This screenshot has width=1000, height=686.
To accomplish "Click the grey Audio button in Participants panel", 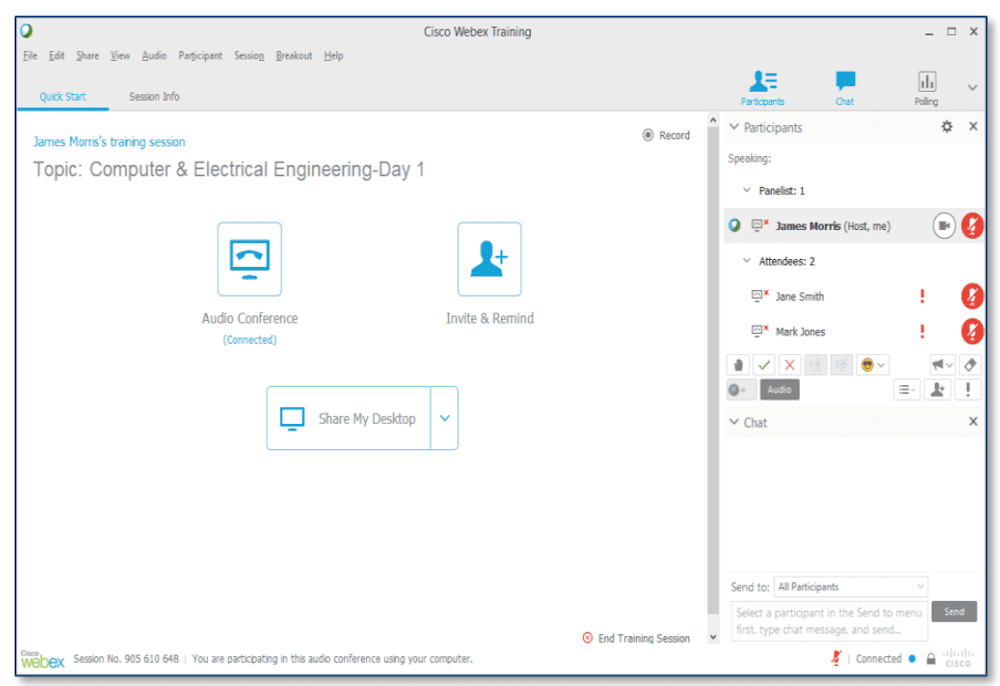I will [x=779, y=390].
